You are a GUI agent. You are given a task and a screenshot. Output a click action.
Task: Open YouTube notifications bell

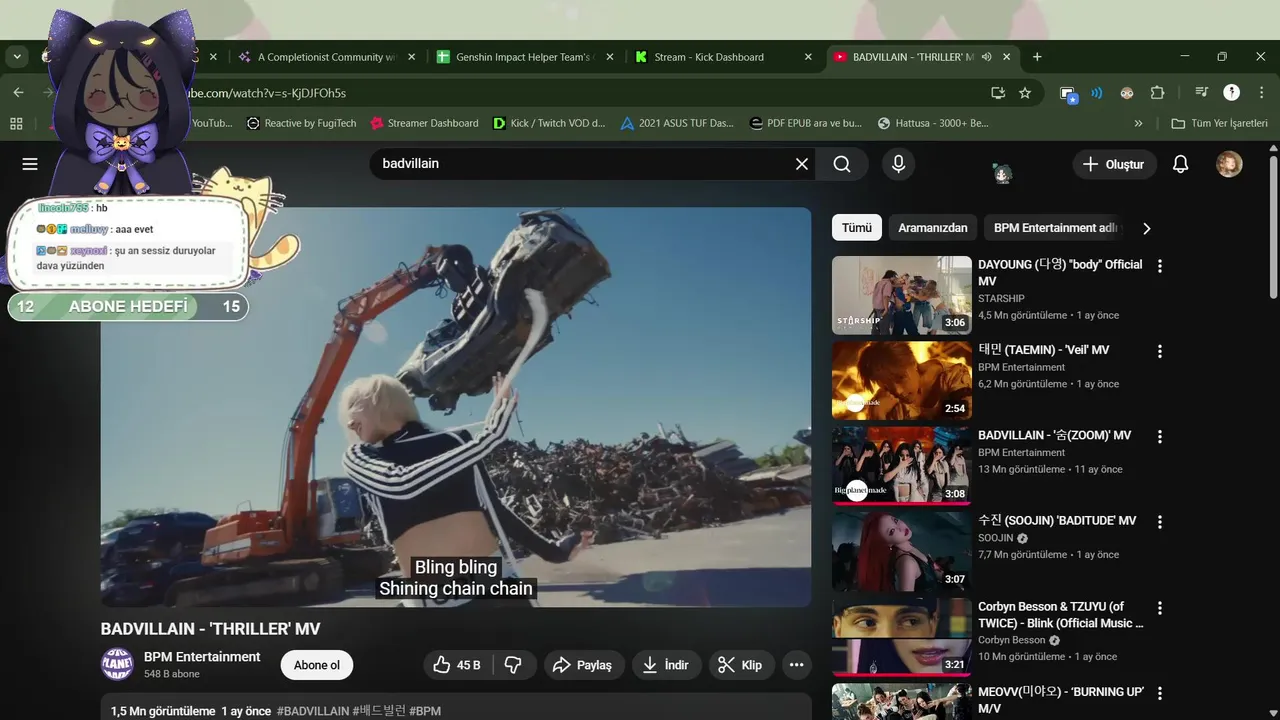click(x=1180, y=164)
